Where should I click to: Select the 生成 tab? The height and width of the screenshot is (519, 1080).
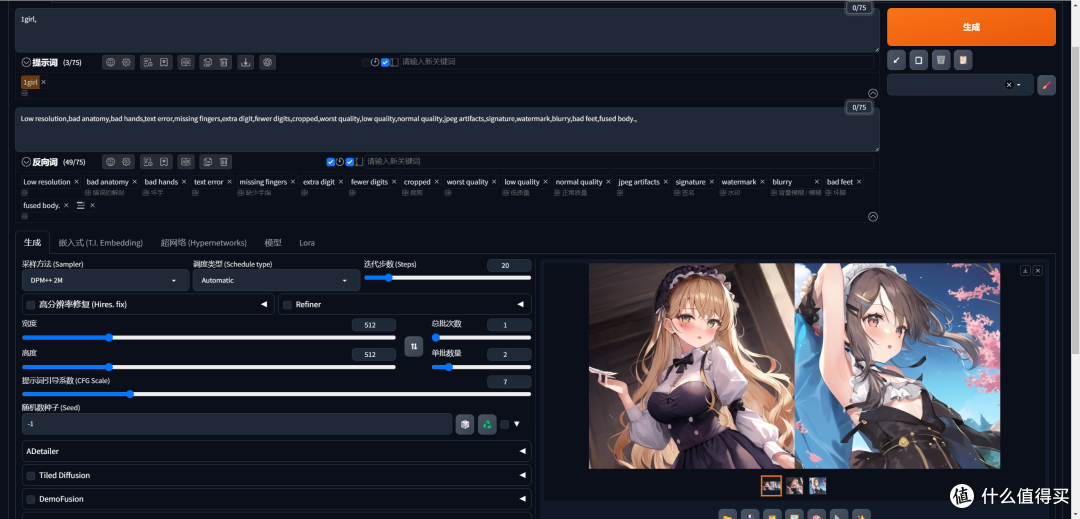[32, 243]
